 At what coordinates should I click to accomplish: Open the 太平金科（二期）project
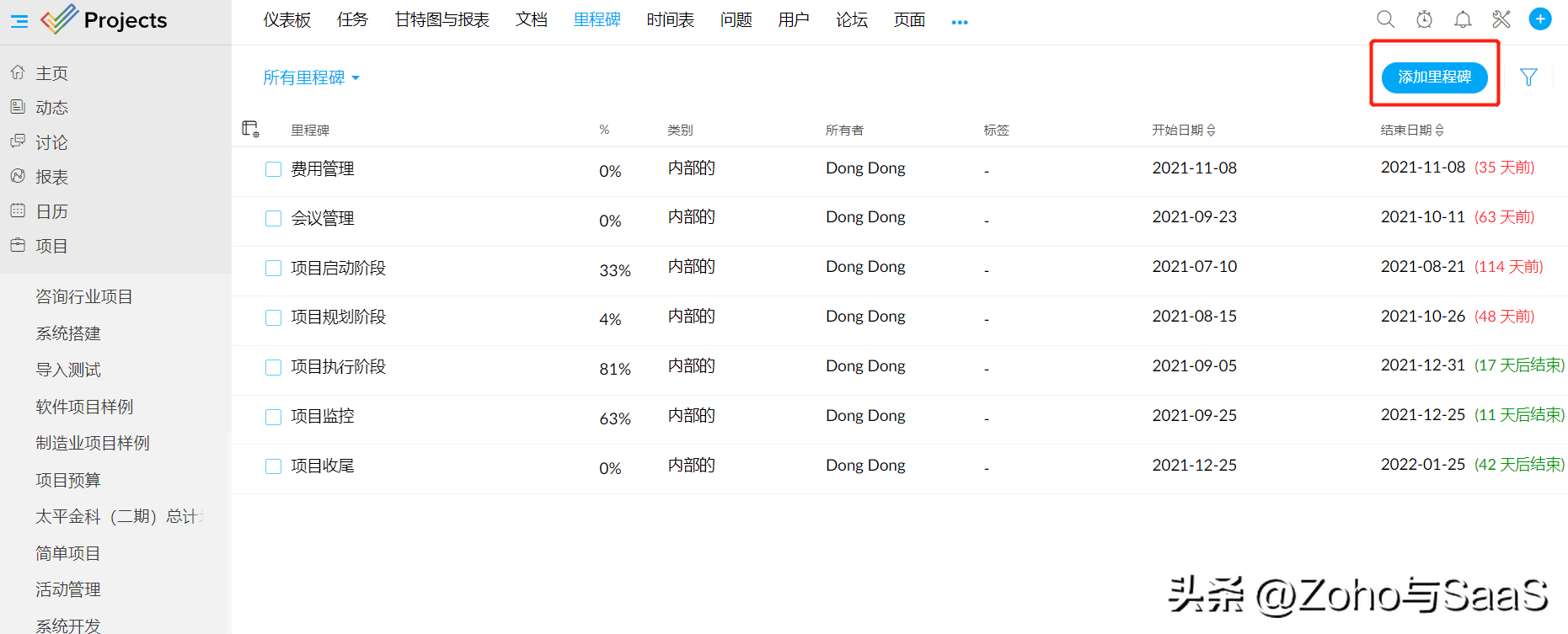coord(120,516)
